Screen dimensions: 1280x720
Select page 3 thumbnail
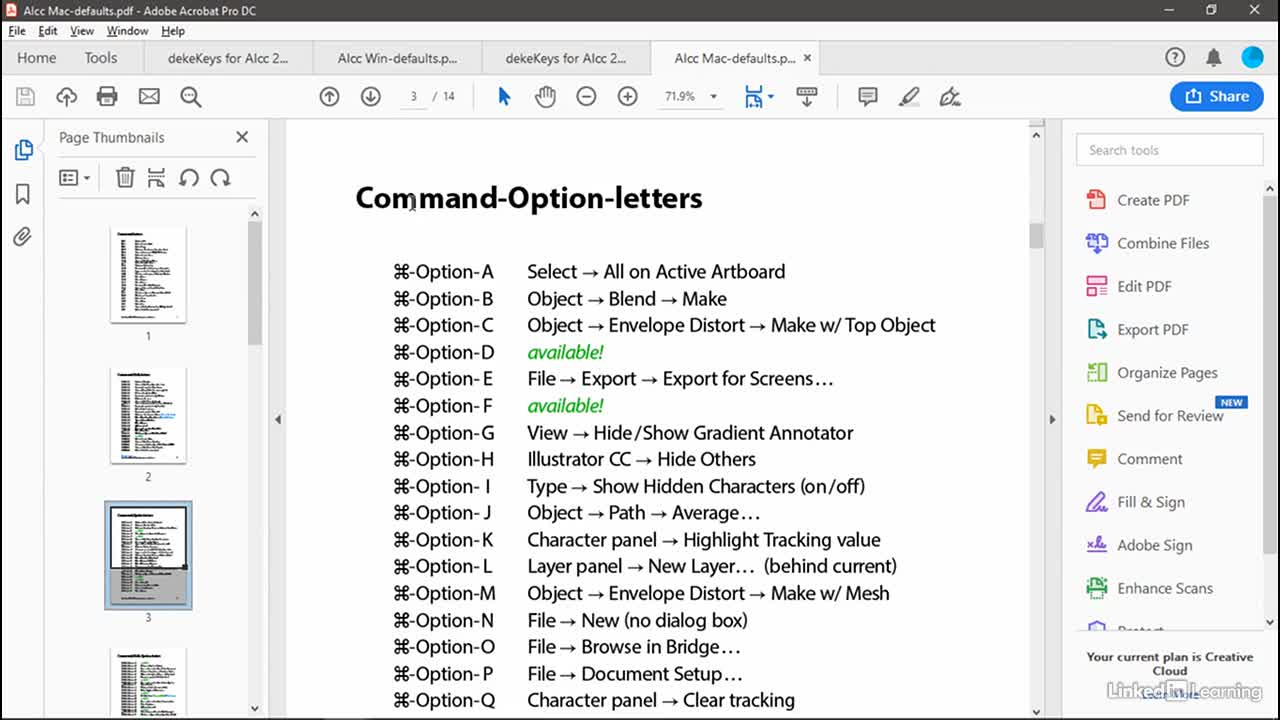[148, 555]
